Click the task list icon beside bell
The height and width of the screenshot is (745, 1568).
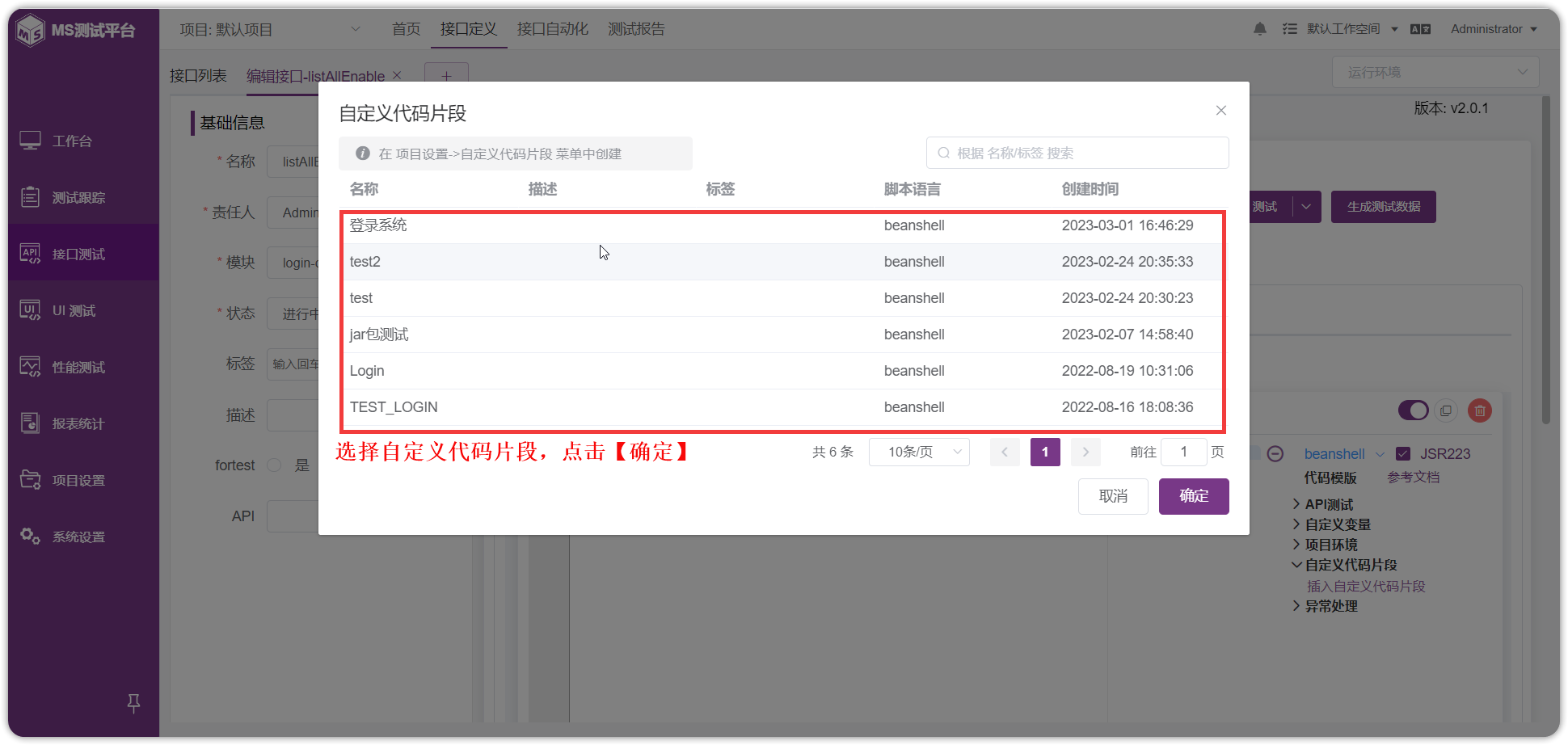pyautogui.click(x=1290, y=29)
